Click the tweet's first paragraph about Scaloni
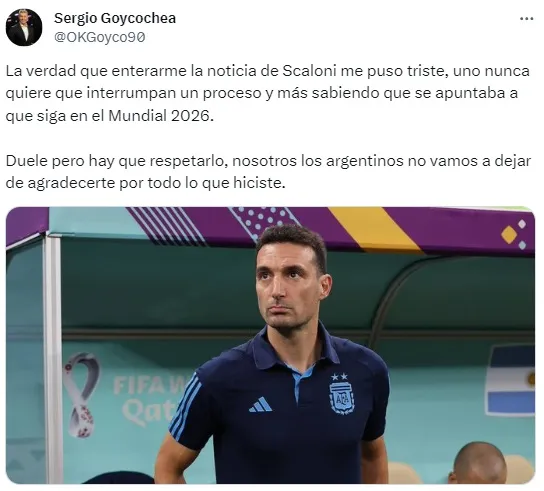This screenshot has height=491, width=544. point(267,93)
